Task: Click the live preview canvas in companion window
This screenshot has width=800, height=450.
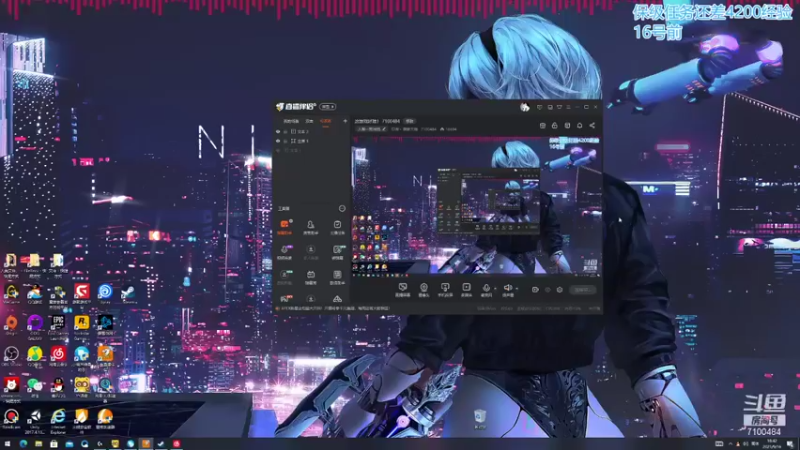Action: click(x=477, y=207)
